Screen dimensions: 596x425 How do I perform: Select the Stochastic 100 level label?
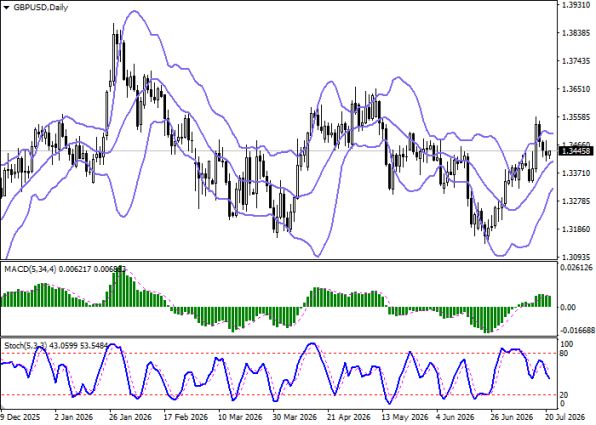(567, 344)
